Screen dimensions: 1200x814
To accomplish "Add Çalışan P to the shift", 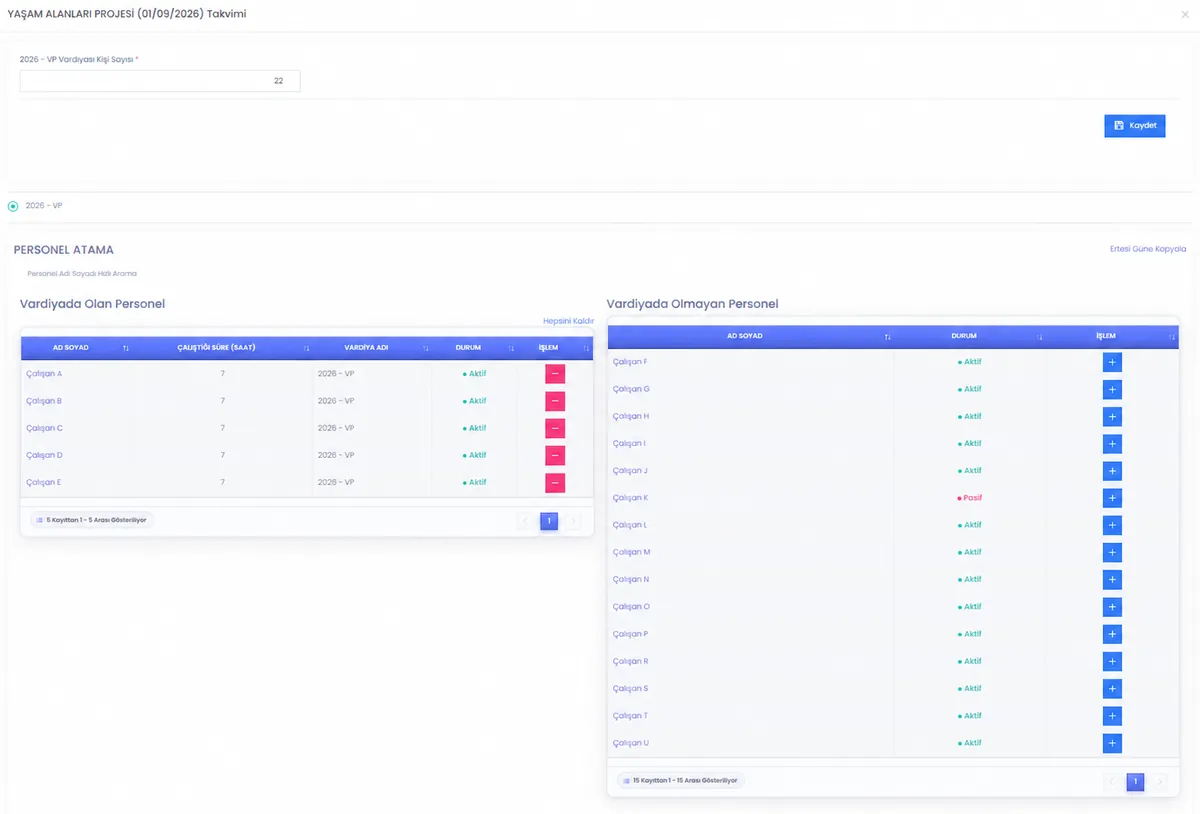I will click(1112, 634).
